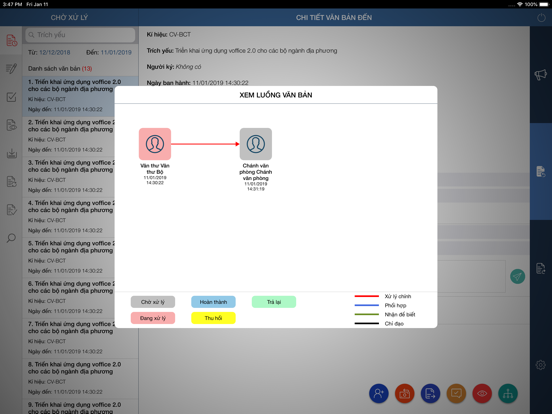552x414 pixels.
Task: Click the document checklist sidebar icon
Action: [x=11, y=210]
